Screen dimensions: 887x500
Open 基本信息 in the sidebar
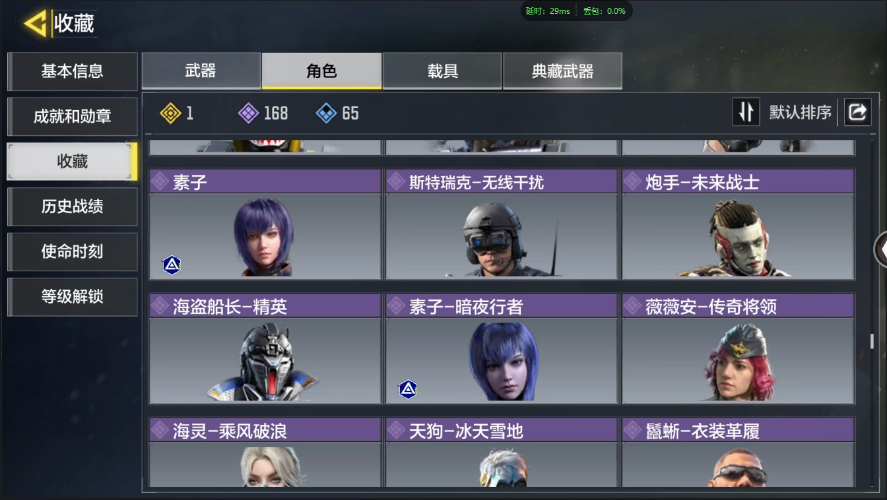(72, 71)
